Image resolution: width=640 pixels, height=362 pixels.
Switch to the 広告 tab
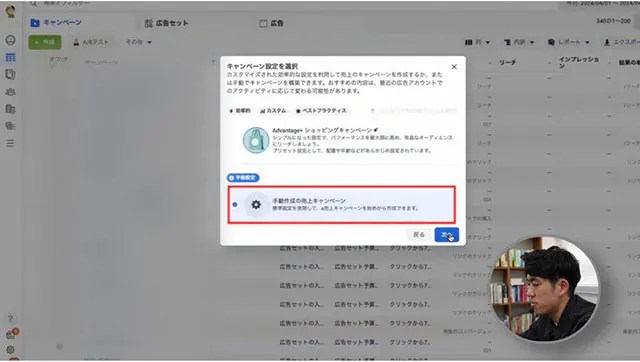click(x=271, y=23)
